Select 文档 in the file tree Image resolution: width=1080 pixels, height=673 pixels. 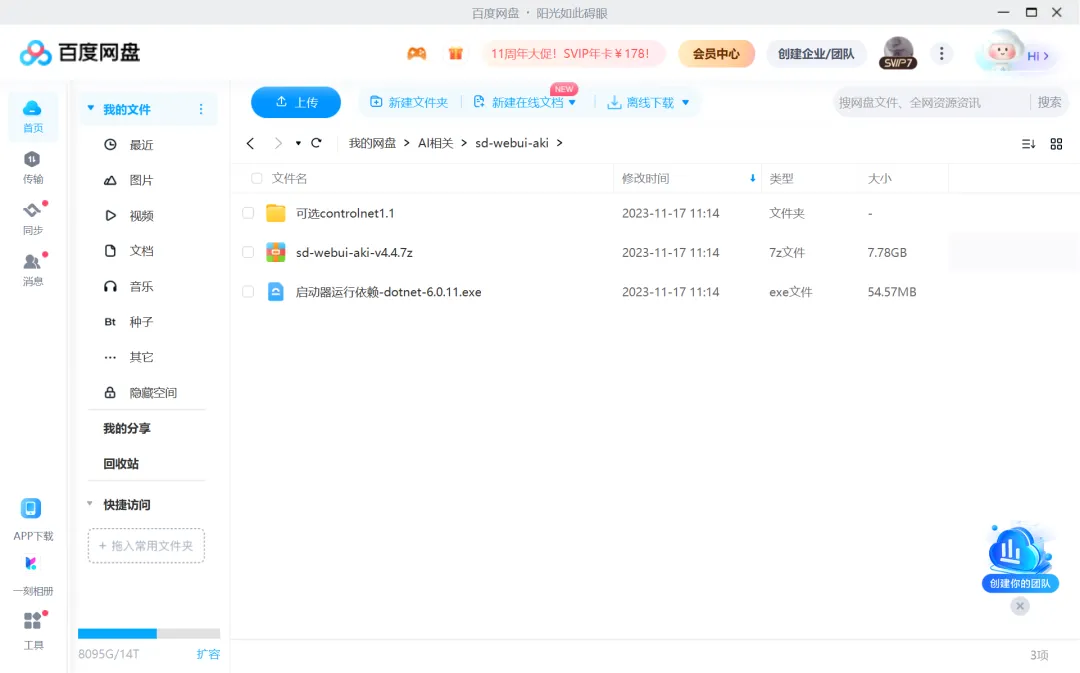(x=141, y=251)
